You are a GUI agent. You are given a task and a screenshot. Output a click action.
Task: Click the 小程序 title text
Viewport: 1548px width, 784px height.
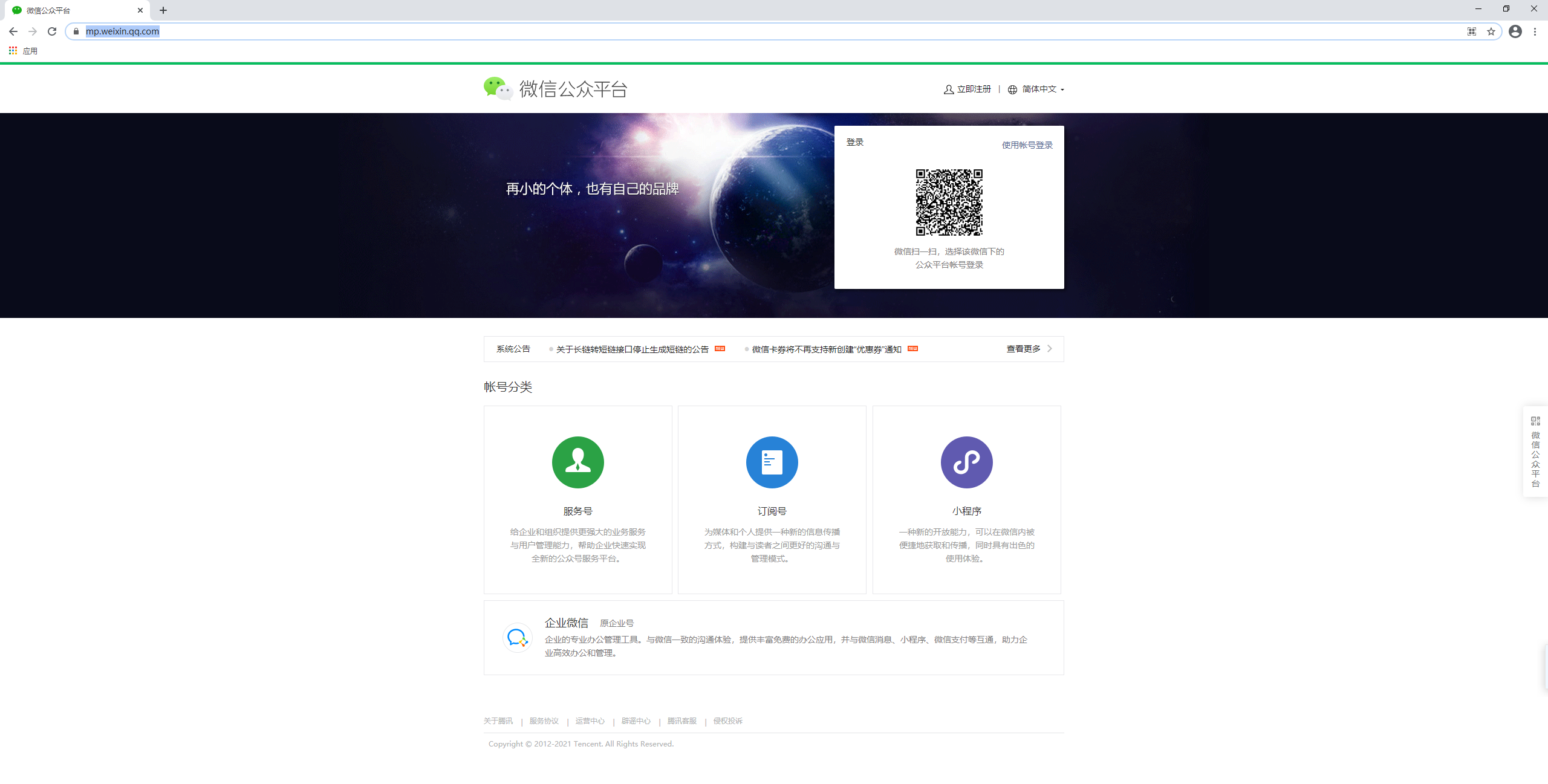pyautogui.click(x=966, y=511)
